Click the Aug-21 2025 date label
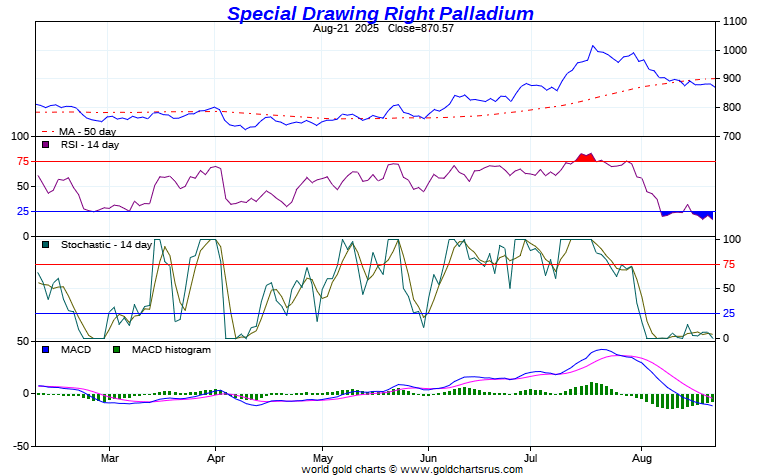Viewport: 760px width, 475px height. click(x=346, y=28)
